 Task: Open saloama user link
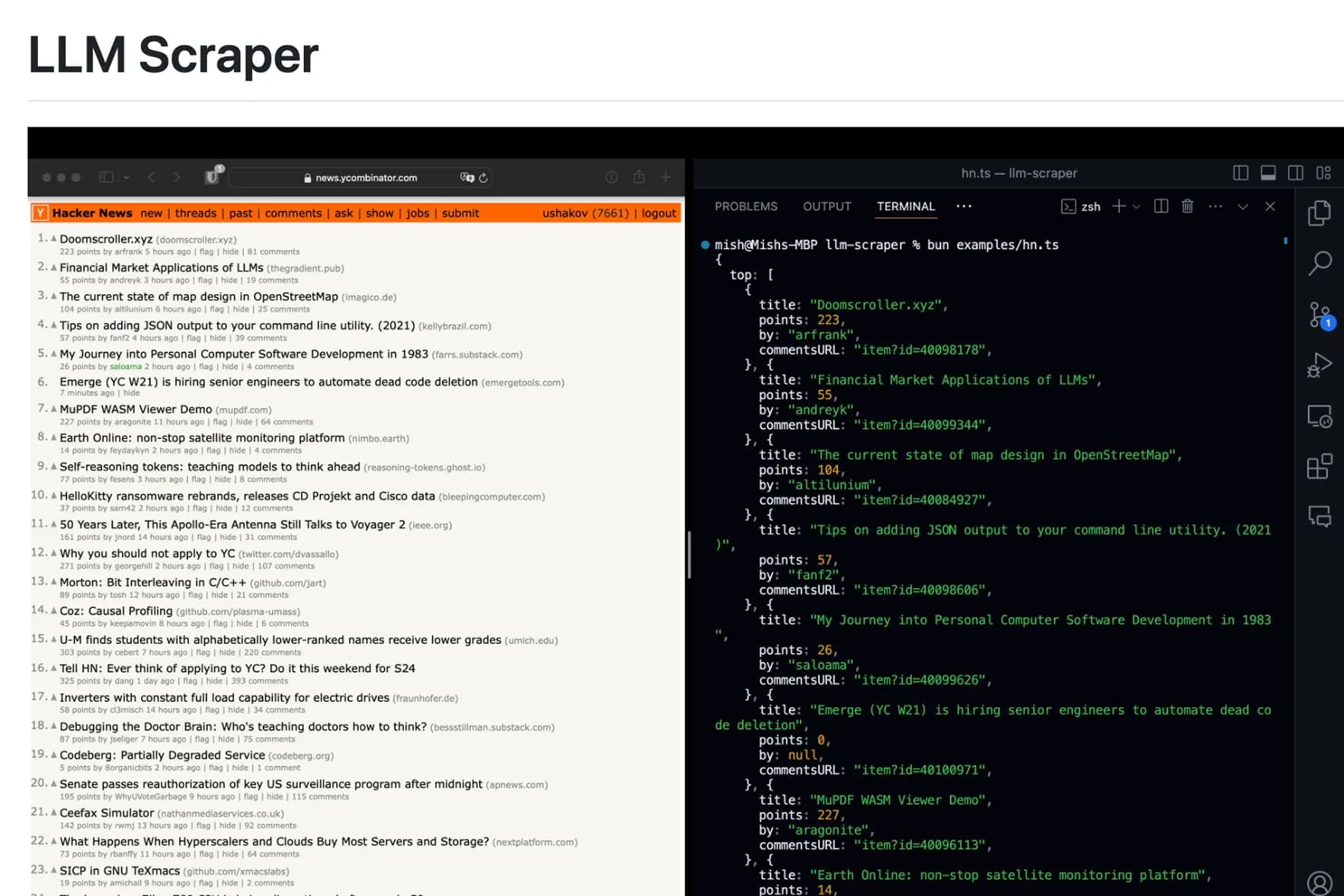pyautogui.click(x=126, y=366)
